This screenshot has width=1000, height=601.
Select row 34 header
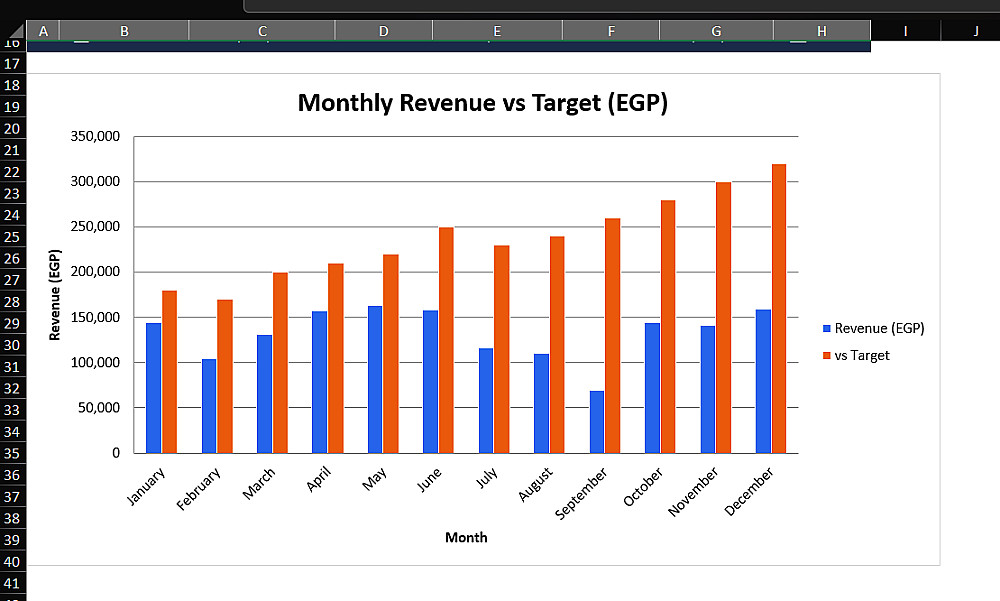pos(12,432)
